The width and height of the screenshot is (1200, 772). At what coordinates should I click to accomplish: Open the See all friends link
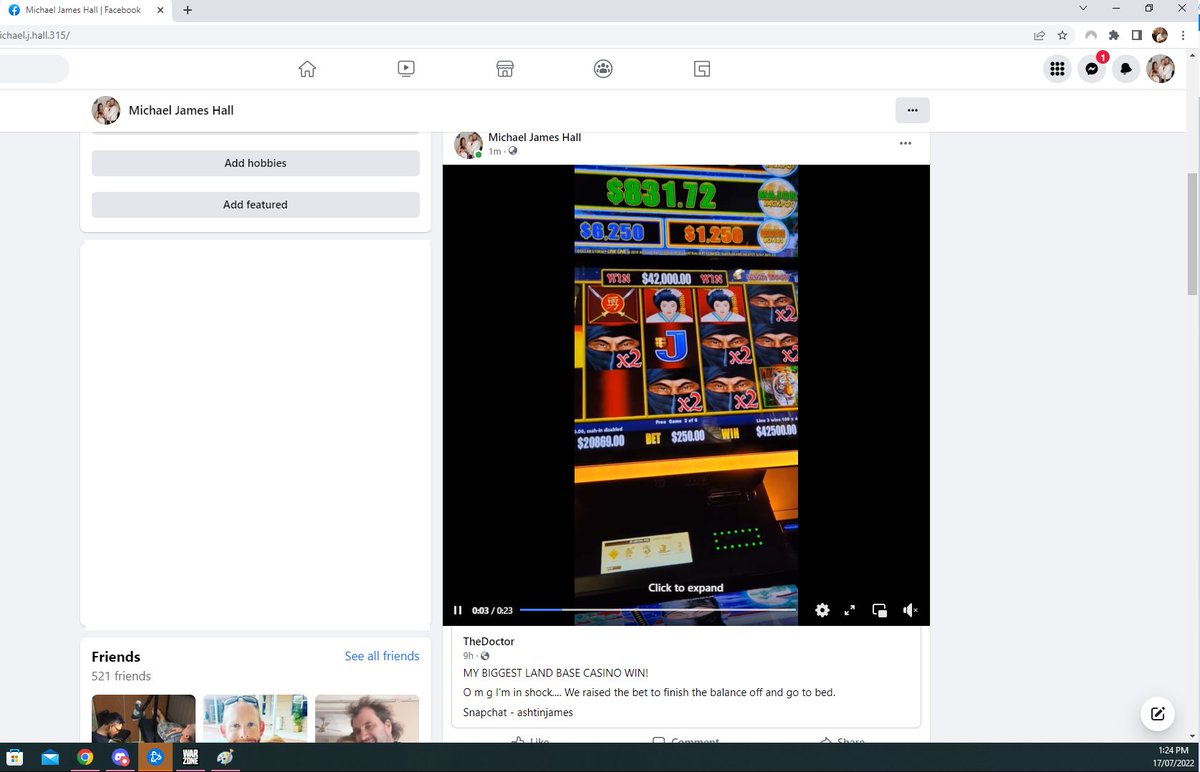pyautogui.click(x=382, y=656)
